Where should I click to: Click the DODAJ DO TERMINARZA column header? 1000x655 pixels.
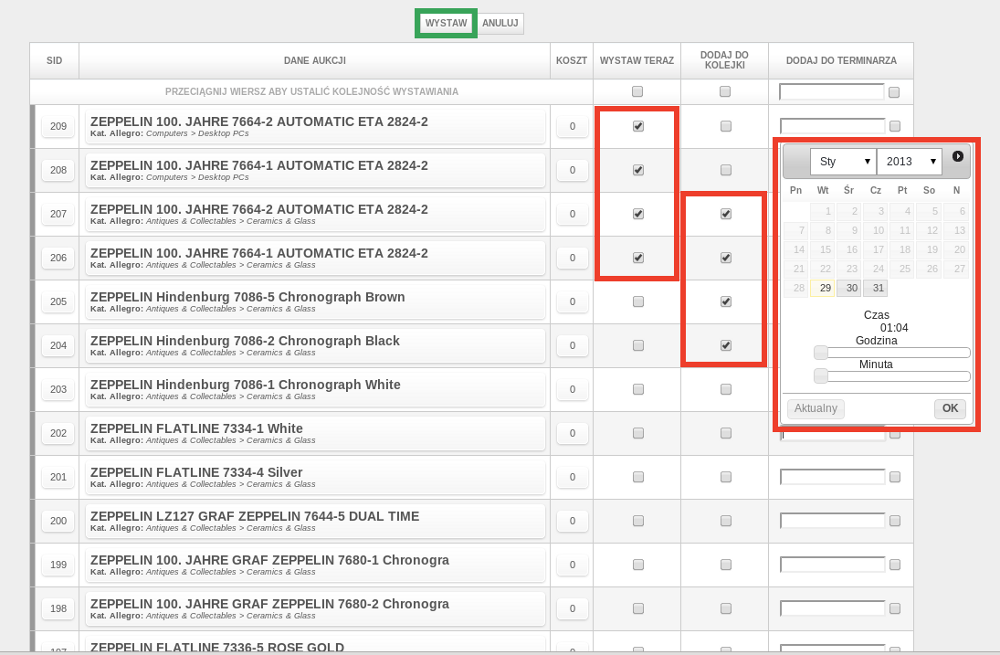[x=841, y=61]
